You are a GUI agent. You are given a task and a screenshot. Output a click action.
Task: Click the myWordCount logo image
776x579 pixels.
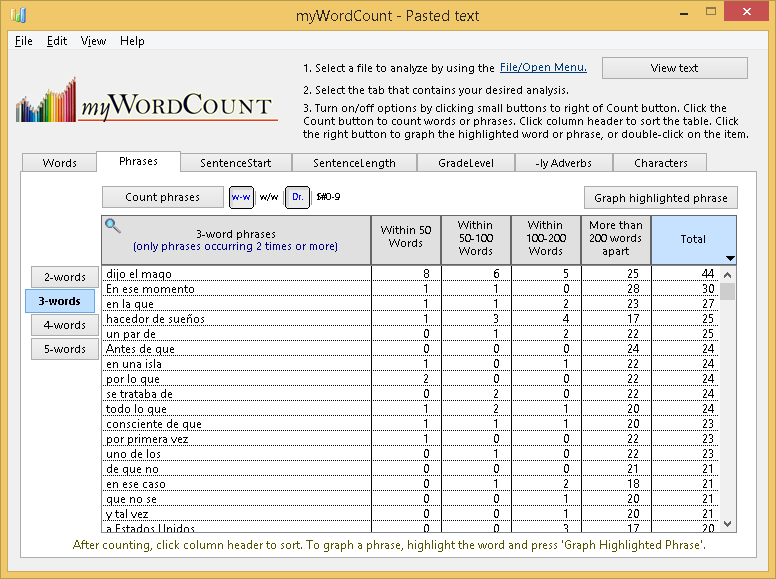145,99
